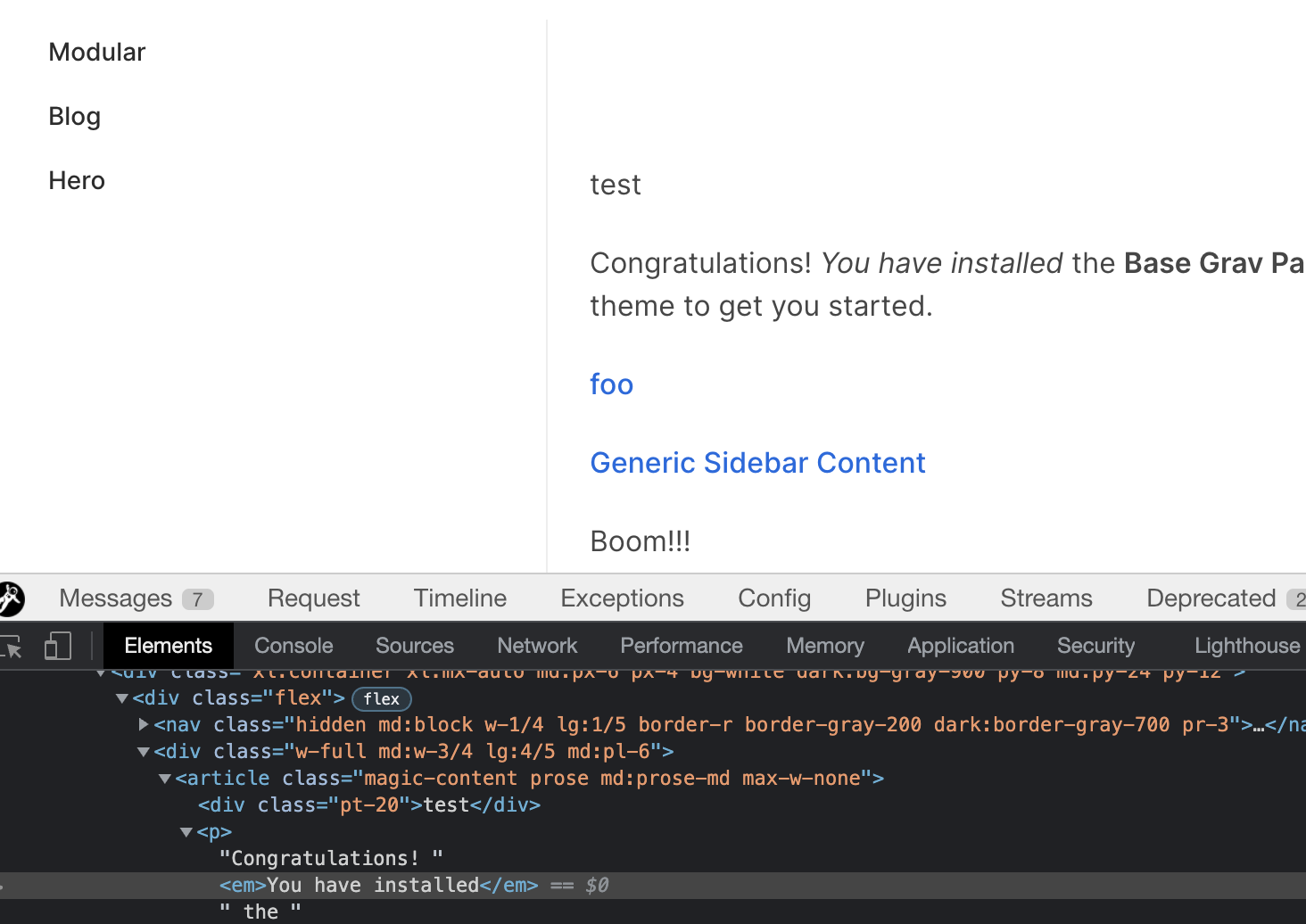The width and height of the screenshot is (1306, 924).
Task: Open the Lighthouse panel
Action: pyautogui.click(x=1246, y=645)
